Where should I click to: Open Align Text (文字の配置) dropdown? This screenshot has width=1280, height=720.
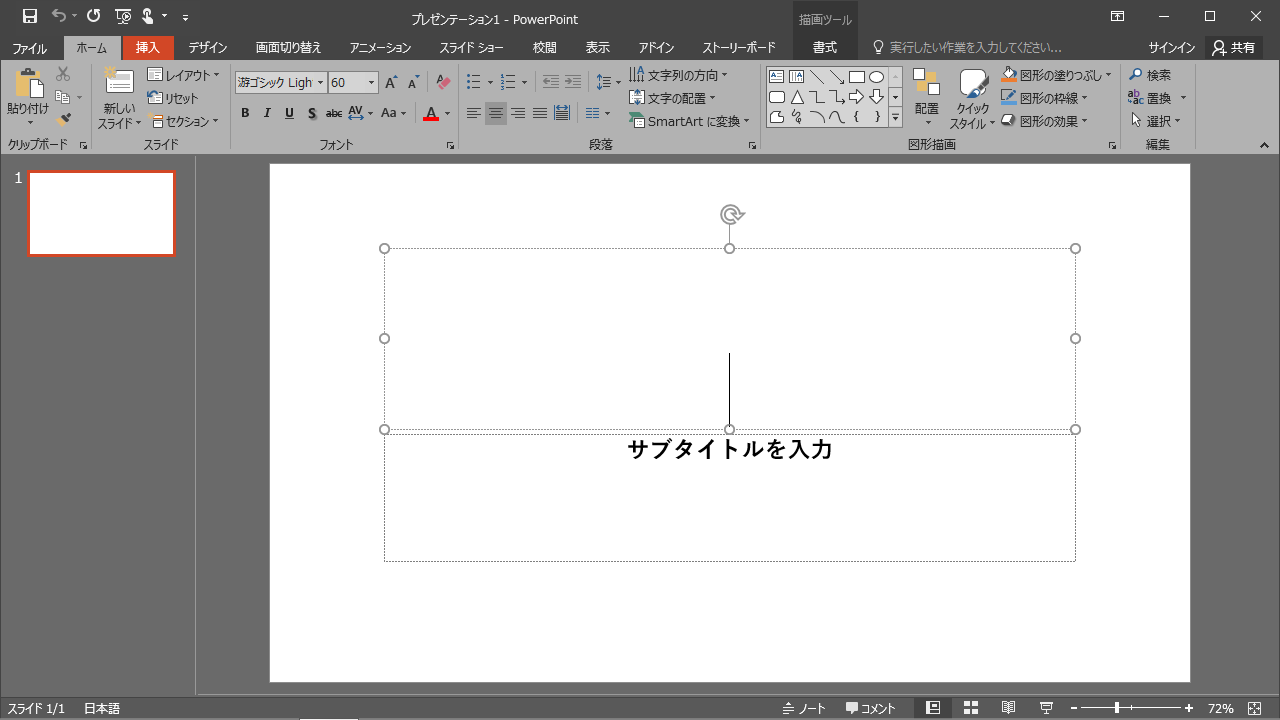click(673, 98)
